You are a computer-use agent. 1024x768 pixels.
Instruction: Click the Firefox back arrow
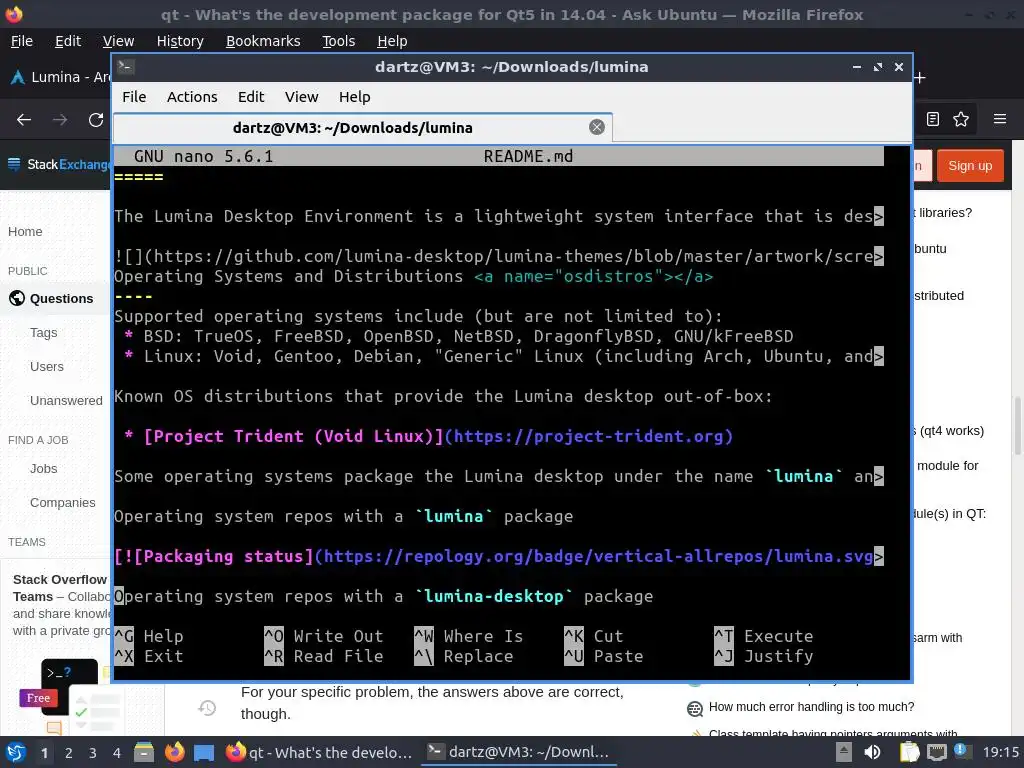24,120
